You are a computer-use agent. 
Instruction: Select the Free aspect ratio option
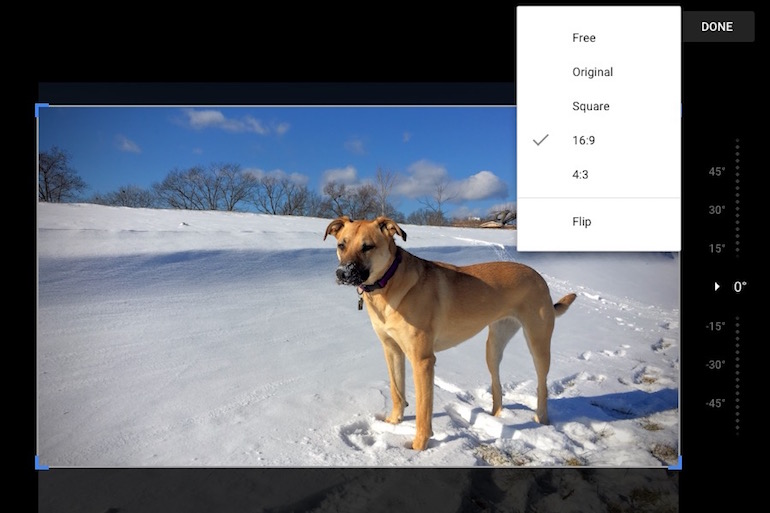(x=584, y=38)
